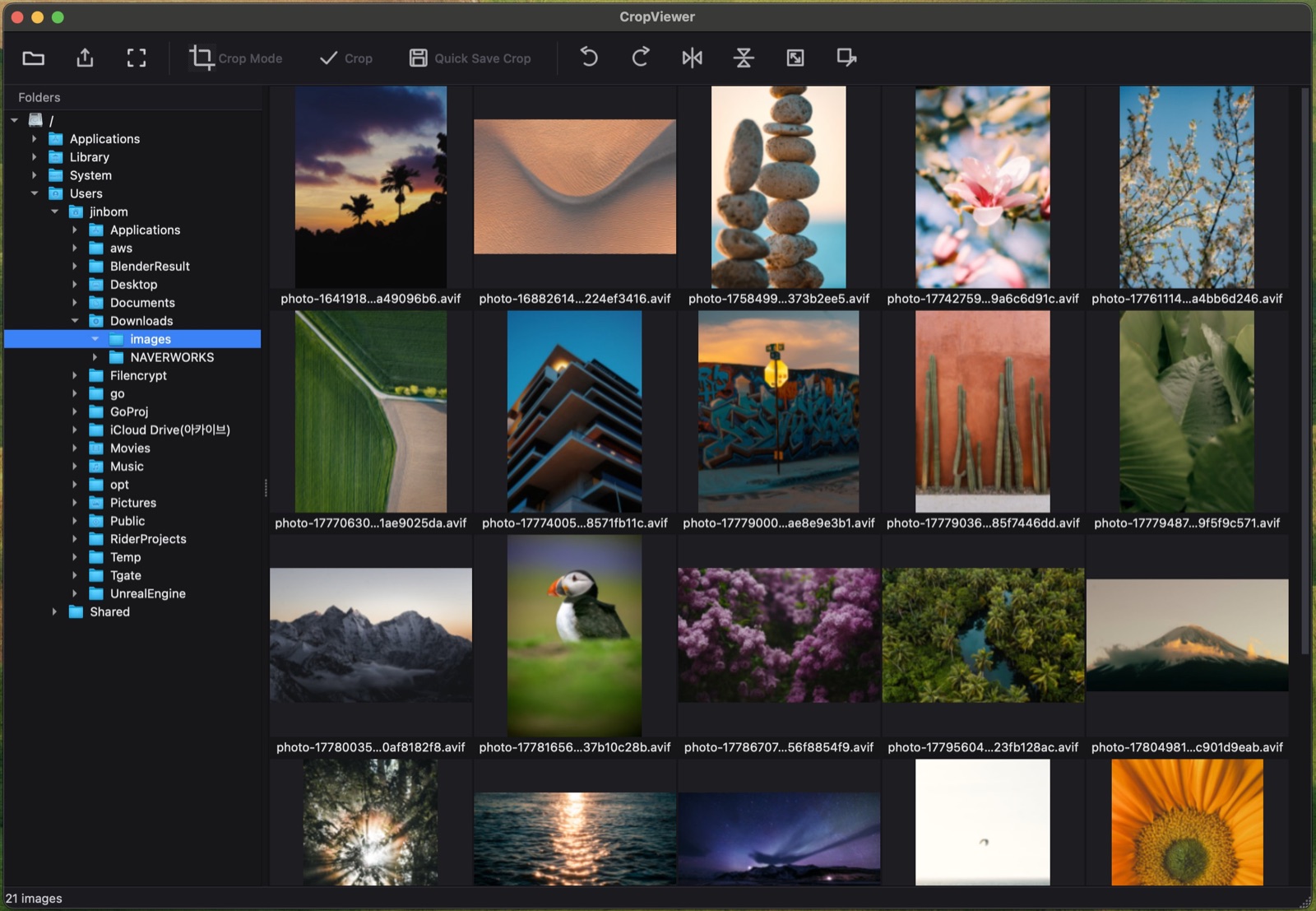Collapse the root / disclosure triangle

click(15, 120)
